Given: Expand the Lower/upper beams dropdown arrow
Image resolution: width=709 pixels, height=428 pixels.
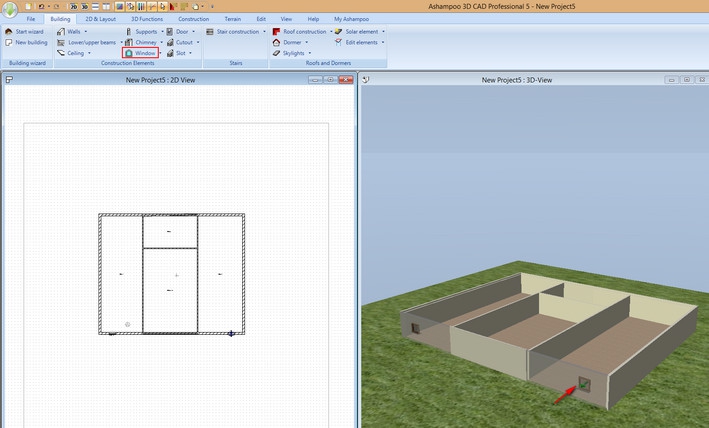Looking at the screenshot, I should point(122,43).
